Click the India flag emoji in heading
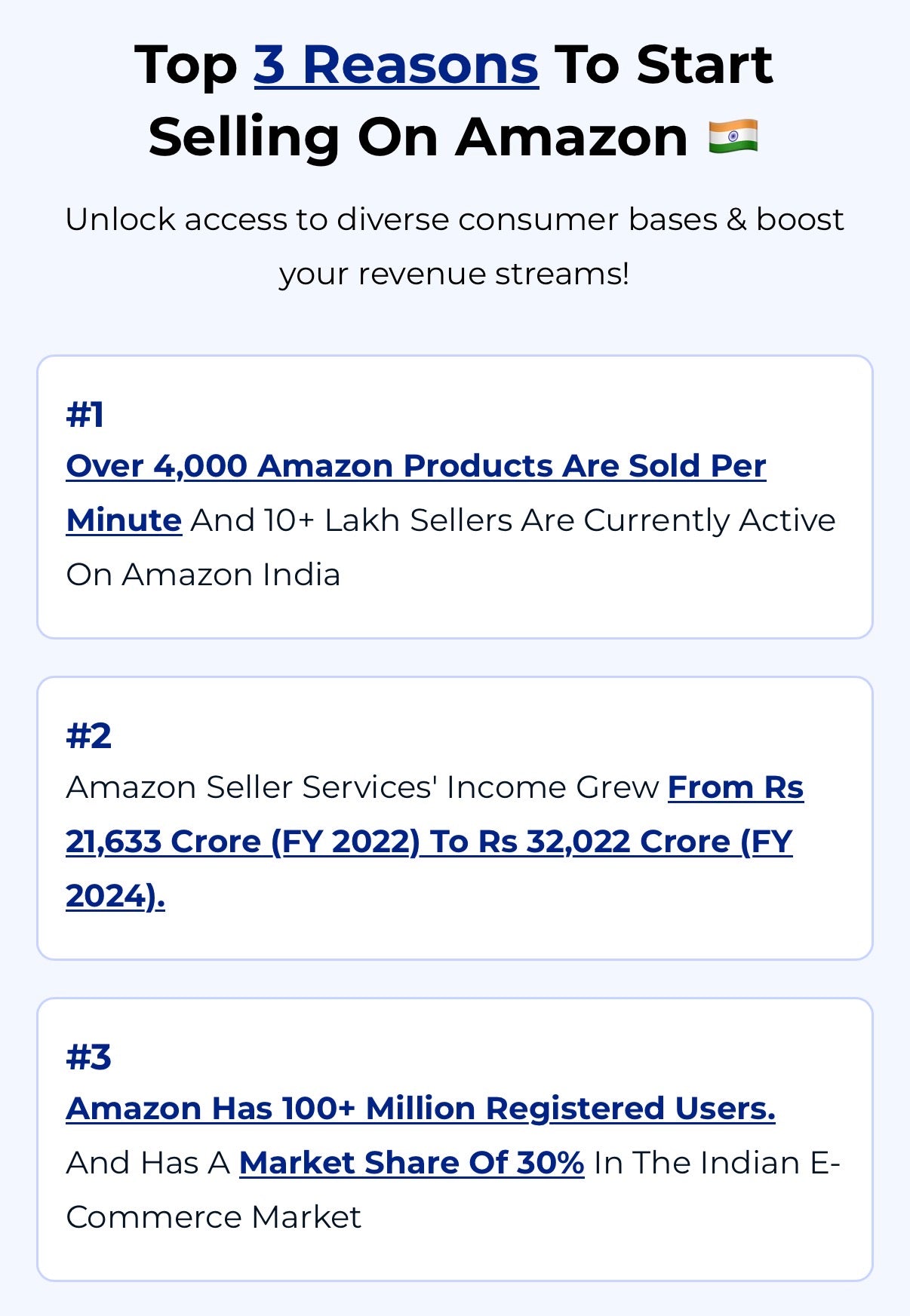This screenshot has height=1316, width=910. (733, 137)
